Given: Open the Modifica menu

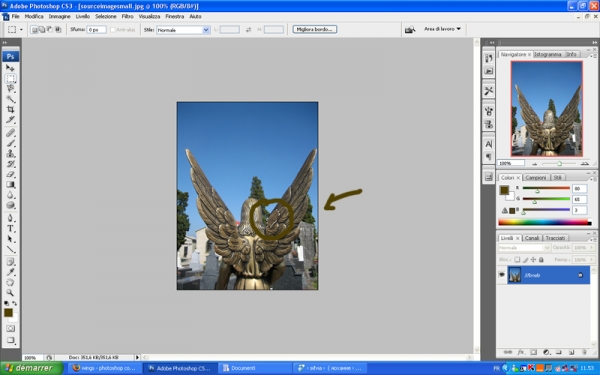Looking at the screenshot, I should click(34, 16).
